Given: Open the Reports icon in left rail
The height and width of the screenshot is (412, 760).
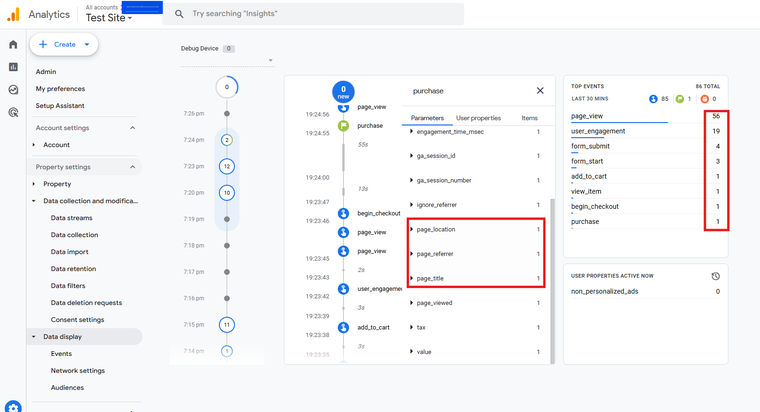Looking at the screenshot, I should tap(13, 67).
